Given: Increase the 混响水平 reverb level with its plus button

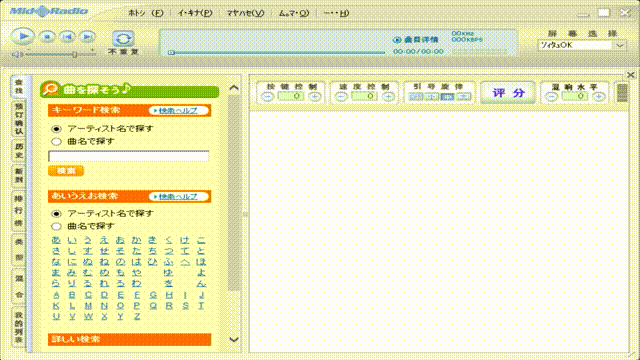Looking at the screenshot, I should tap(599, 97).
